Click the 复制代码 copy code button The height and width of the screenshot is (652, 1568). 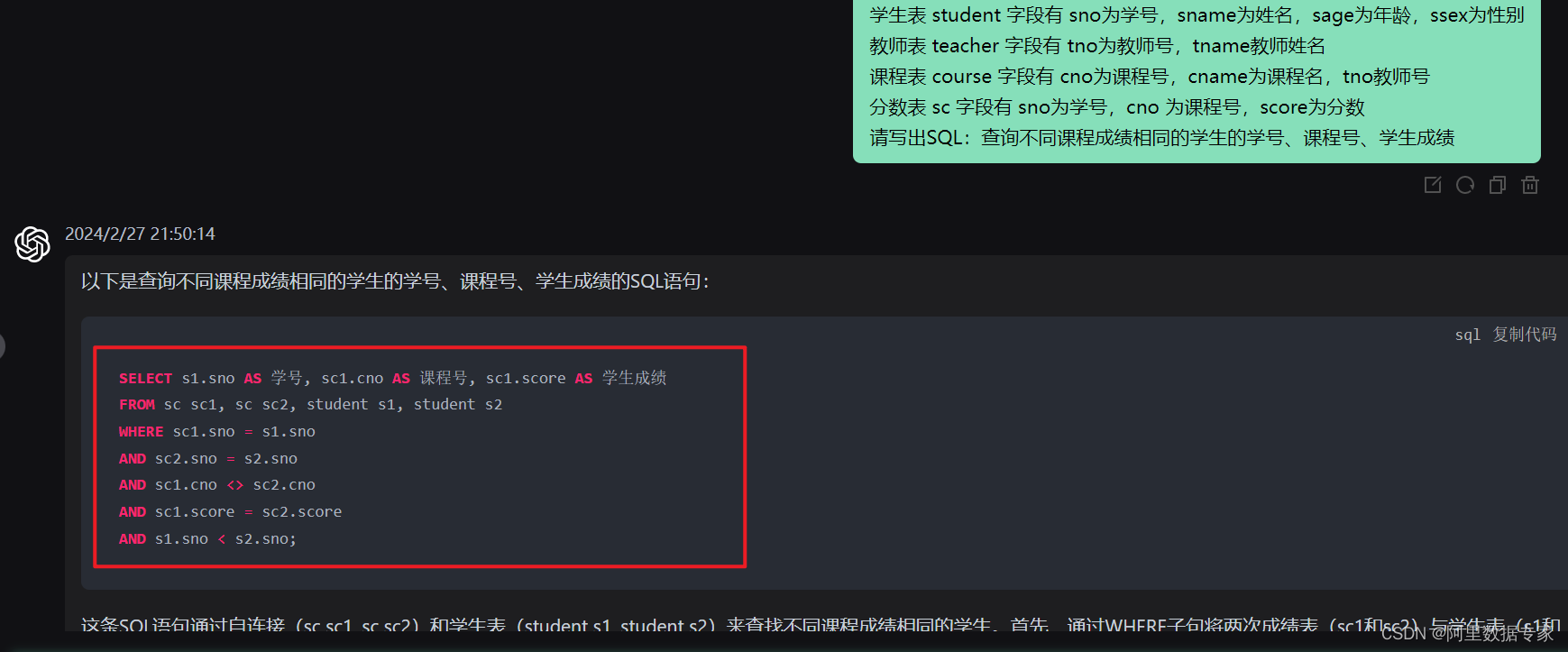(x=1525, y=335)
